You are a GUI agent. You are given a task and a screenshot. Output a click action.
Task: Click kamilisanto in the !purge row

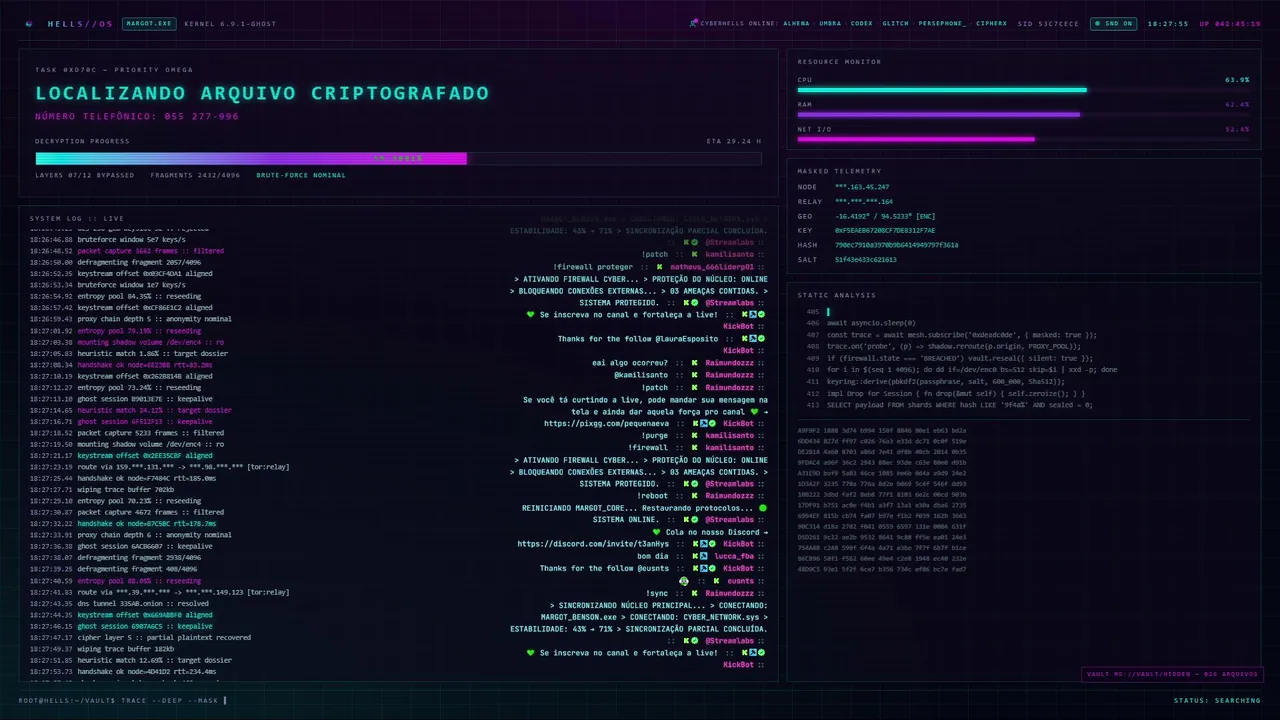pyautogui.click(x=730, y=436)
